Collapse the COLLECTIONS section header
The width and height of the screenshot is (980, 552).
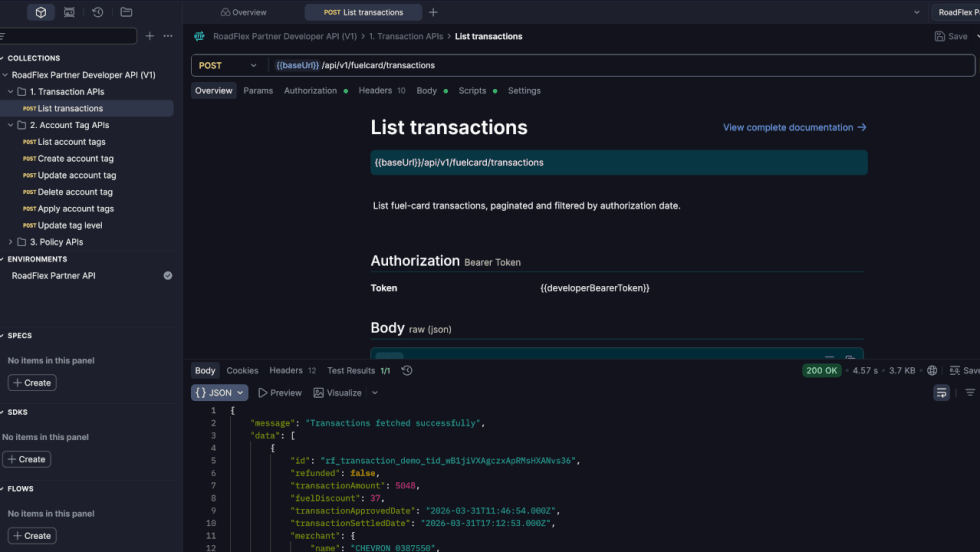(x=33, y=58)
